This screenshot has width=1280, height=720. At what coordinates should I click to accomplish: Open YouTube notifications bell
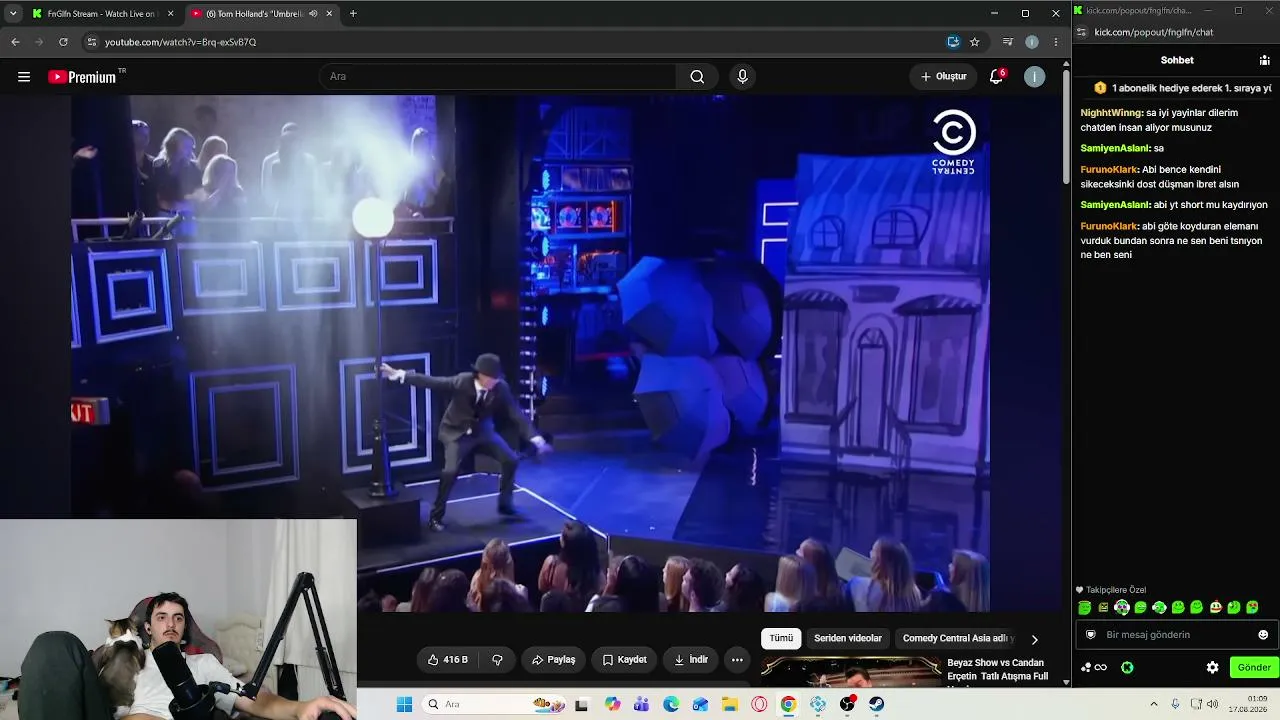click(996, 77)
